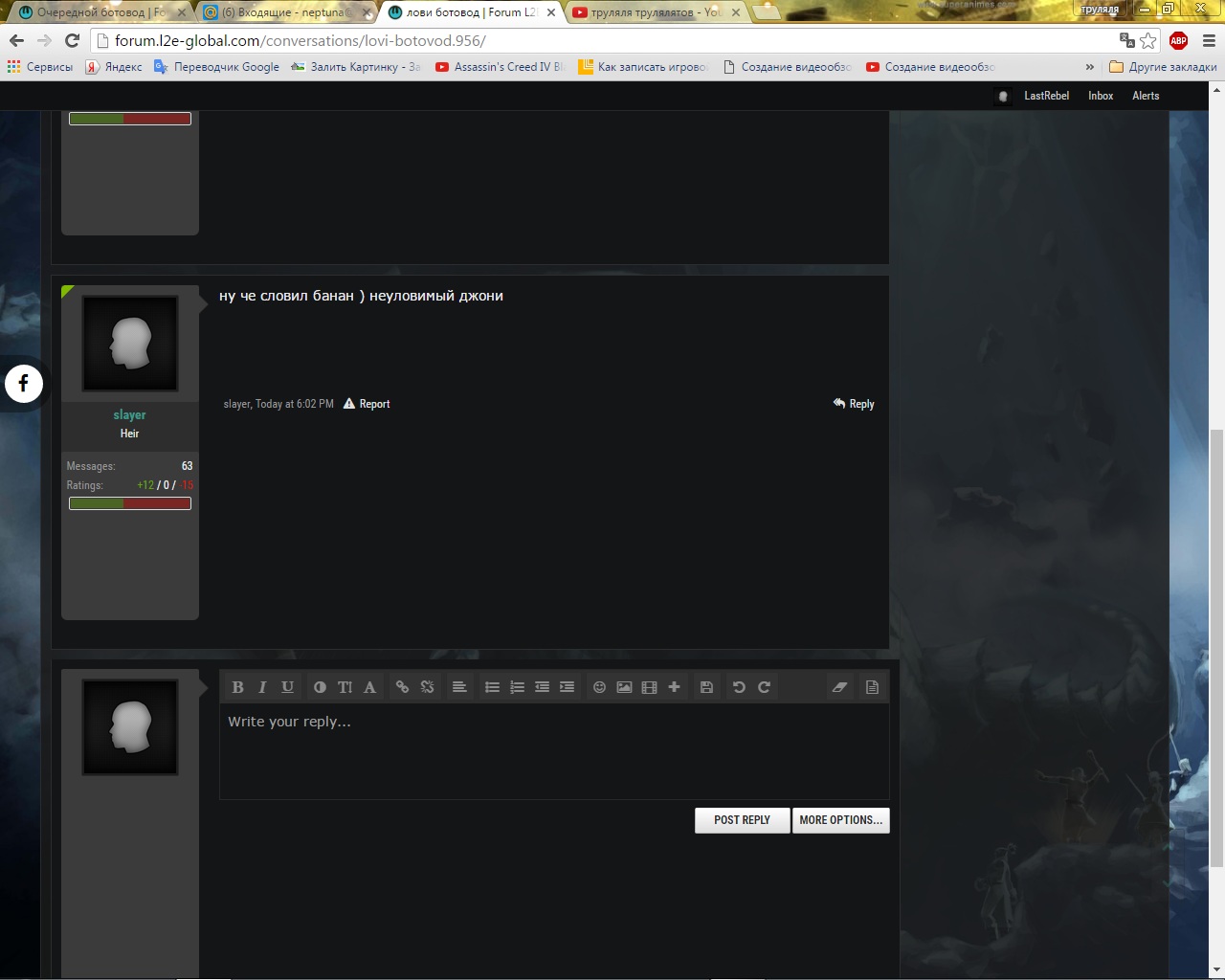Open the Facebook side widget

coord(24,384)
